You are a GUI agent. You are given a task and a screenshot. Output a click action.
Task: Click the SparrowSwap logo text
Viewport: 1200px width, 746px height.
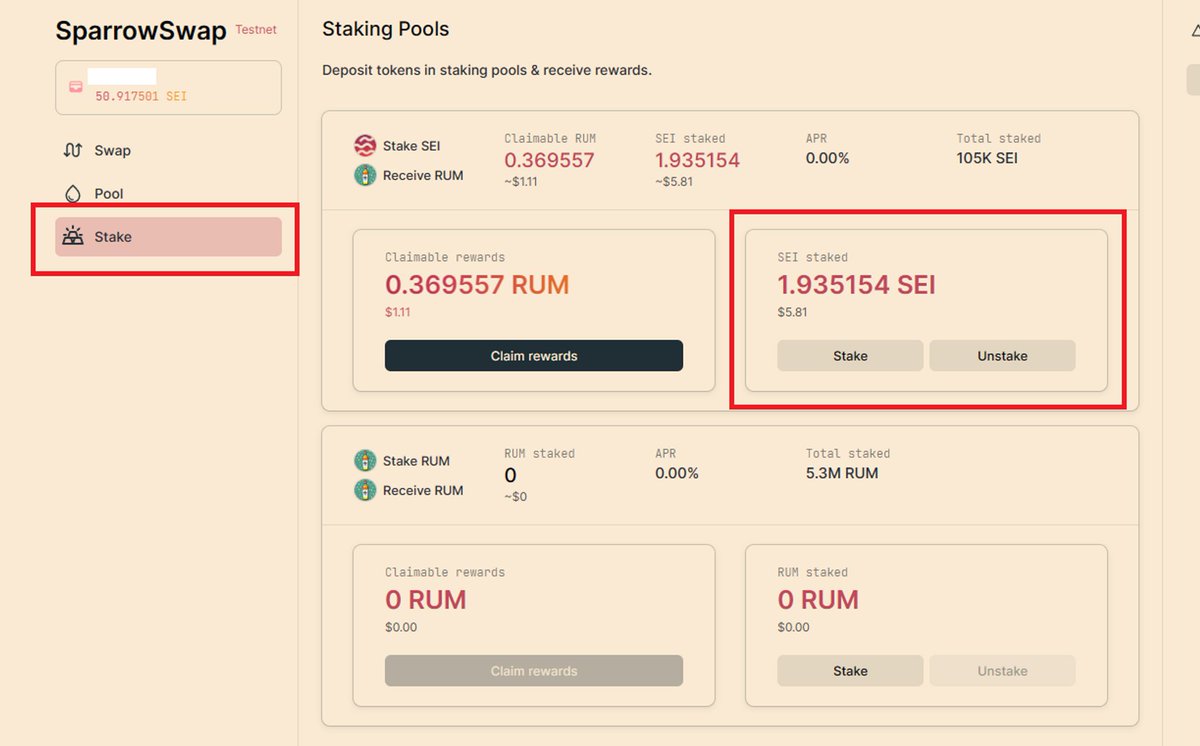tap(140, 31)
